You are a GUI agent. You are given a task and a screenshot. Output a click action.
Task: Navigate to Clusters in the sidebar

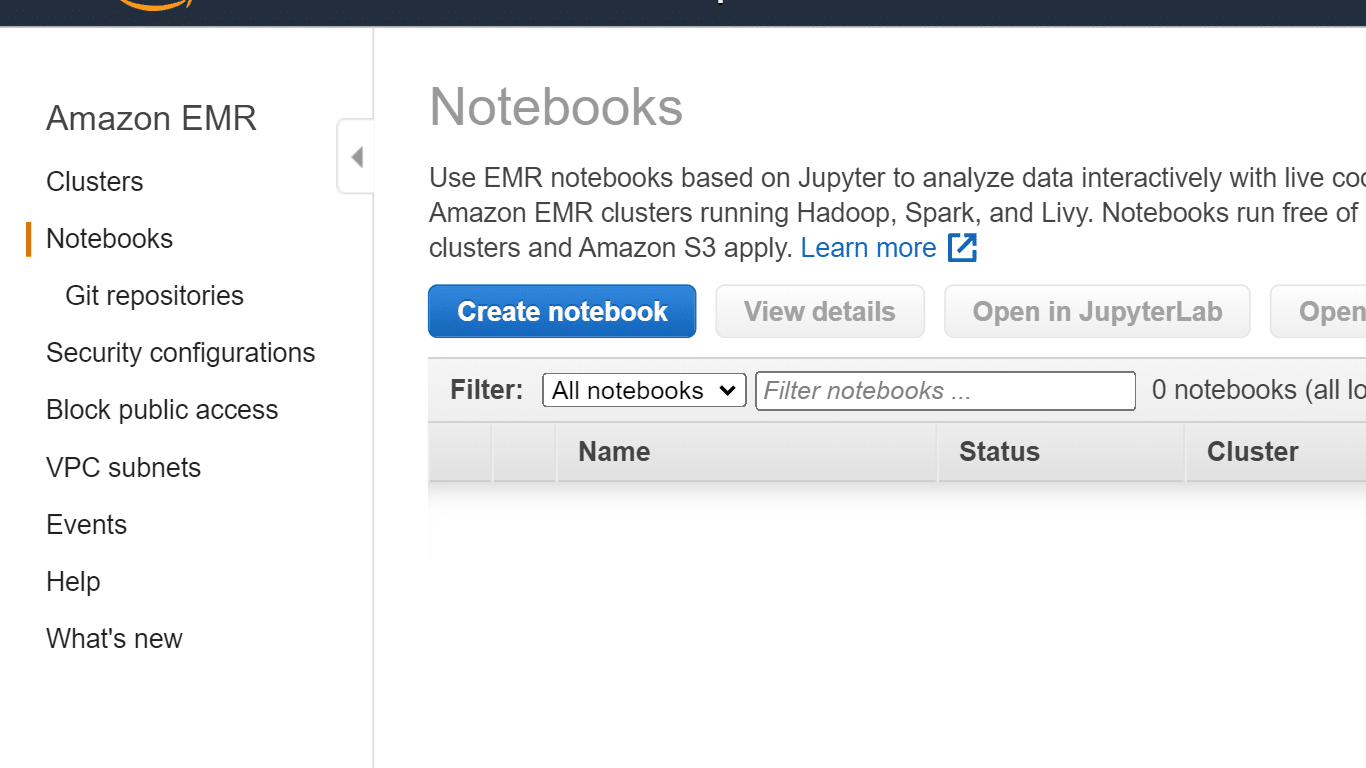(x=94, y=181)
